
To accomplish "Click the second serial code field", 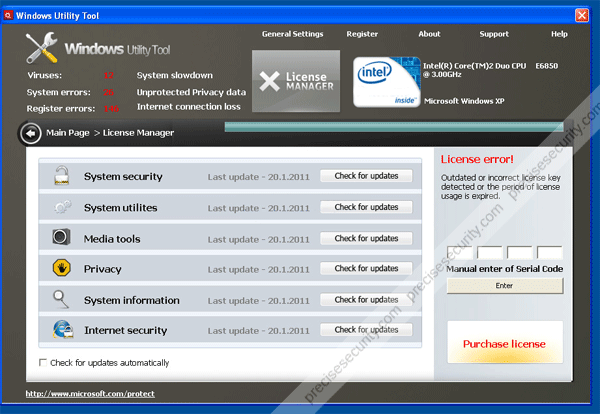I will pos(490,253).
